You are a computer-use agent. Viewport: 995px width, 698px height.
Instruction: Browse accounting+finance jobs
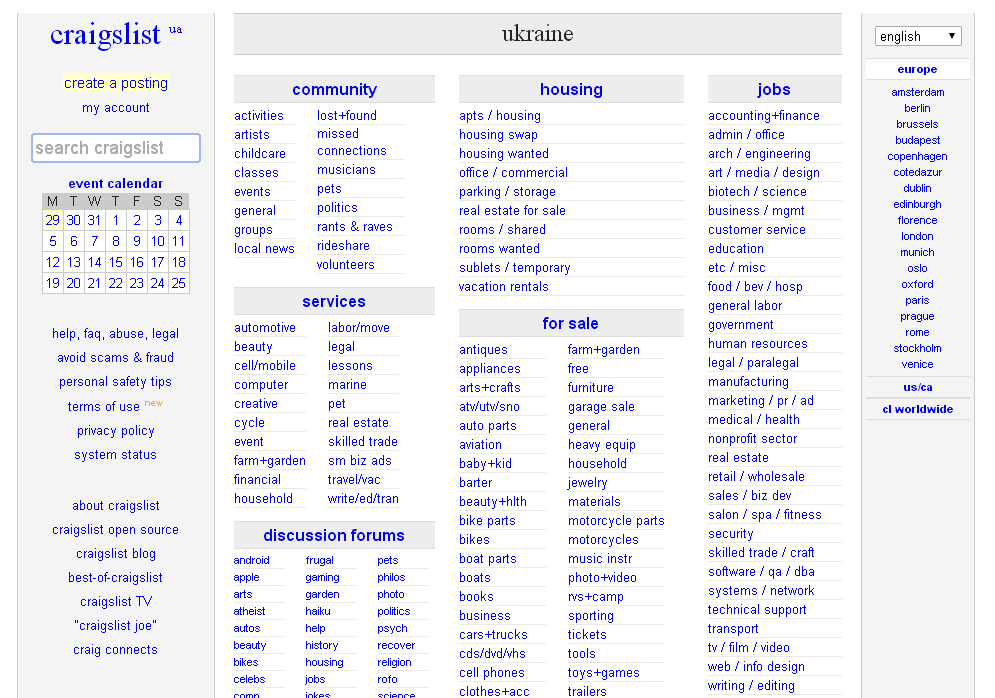764,115
